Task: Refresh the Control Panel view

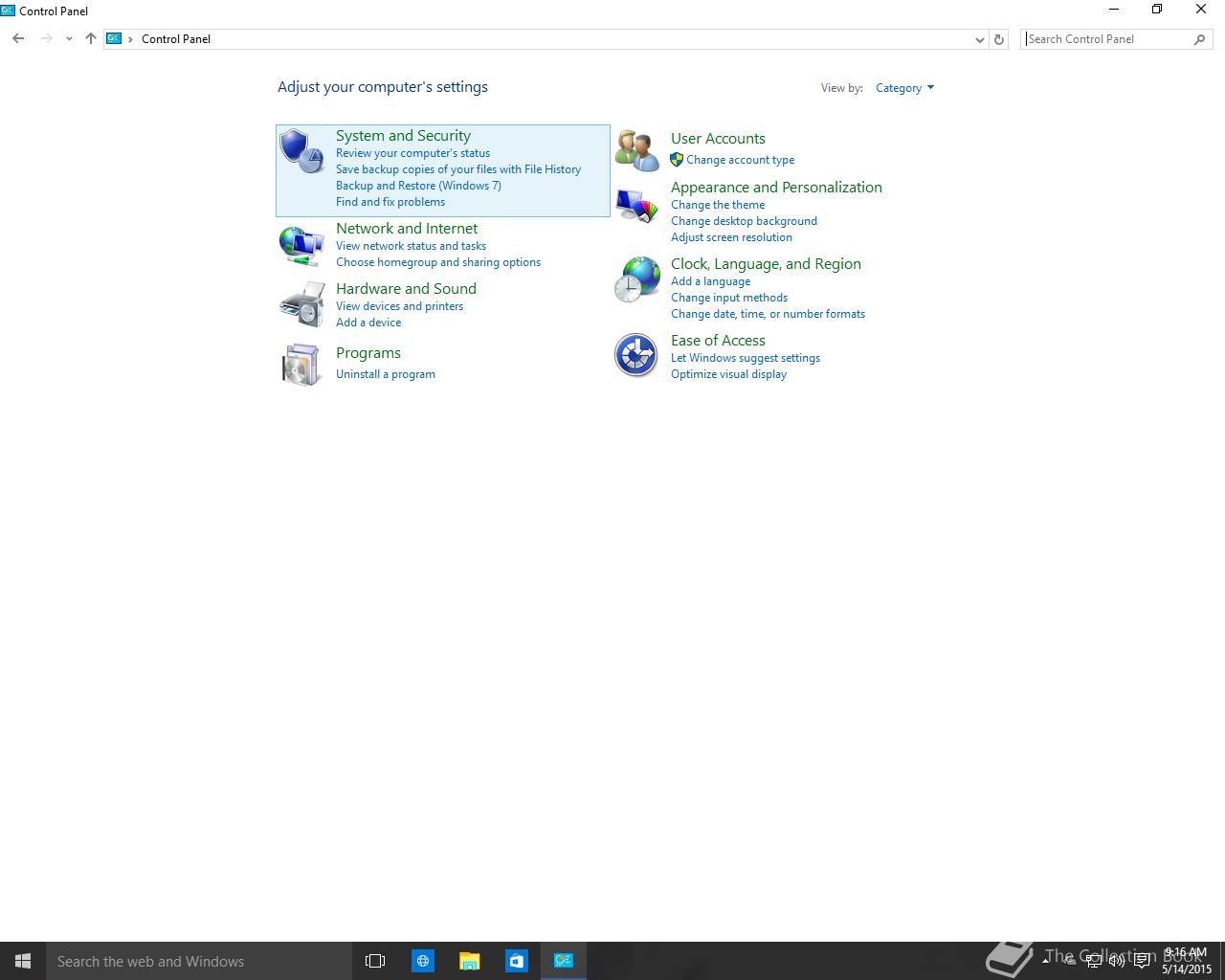Action: click(x=999, y=39)
